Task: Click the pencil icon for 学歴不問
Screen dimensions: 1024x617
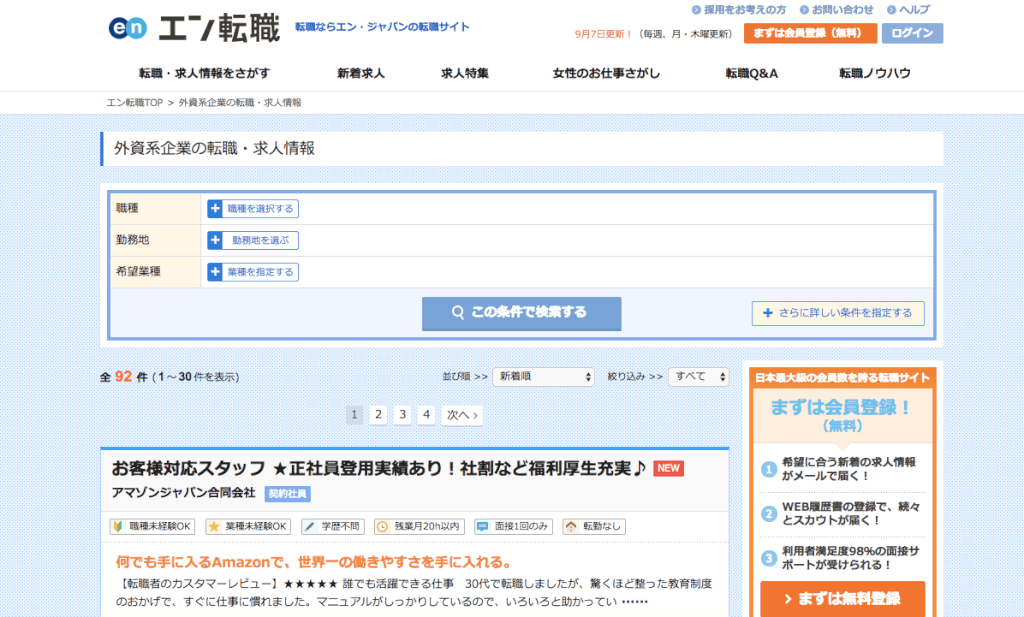Action: coord(310,526)
